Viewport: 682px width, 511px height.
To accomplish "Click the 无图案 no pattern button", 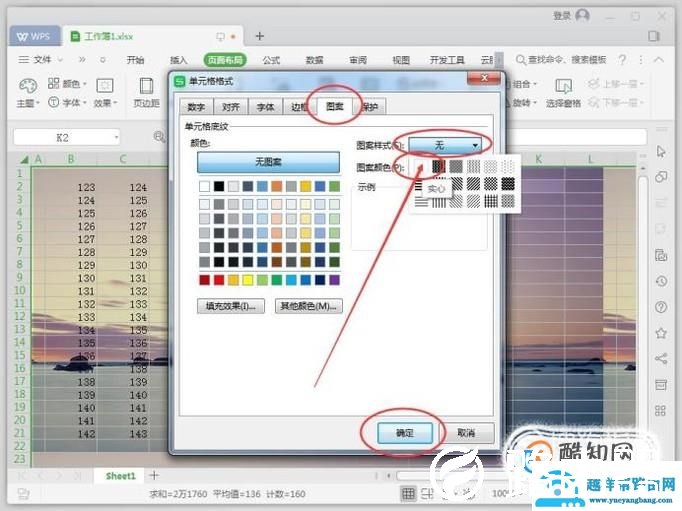I will (x=268, y=162).
